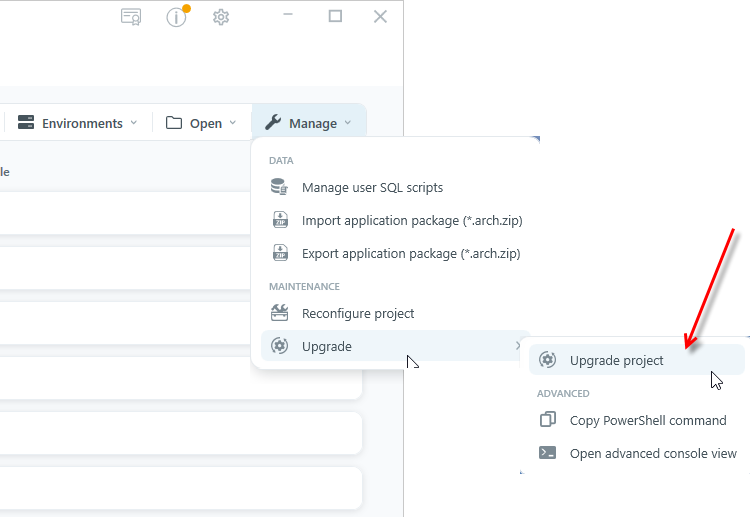
Task: Minimize the application window
Action: 288,15
